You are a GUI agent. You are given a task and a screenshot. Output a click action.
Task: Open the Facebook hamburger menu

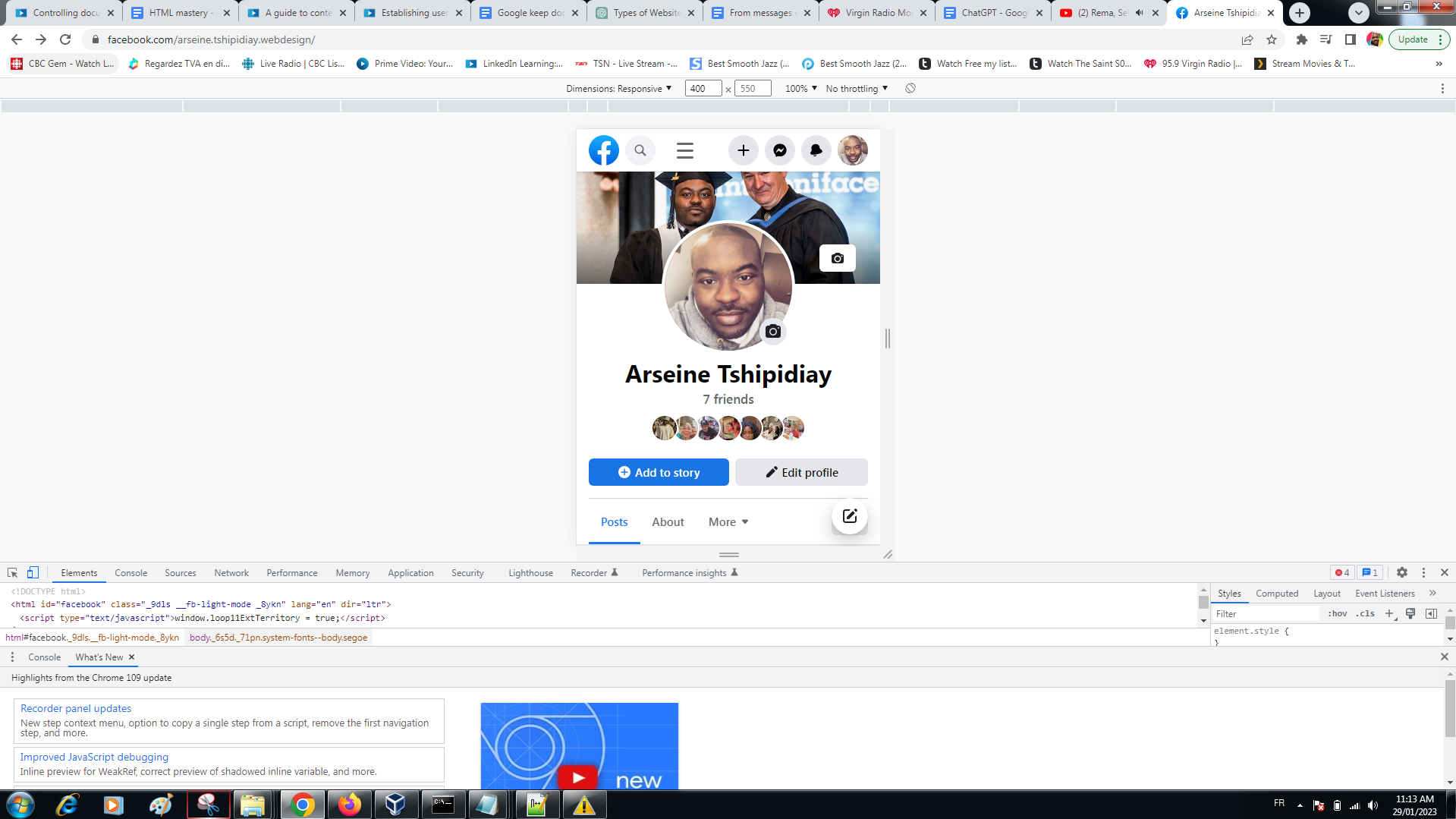pyautogui.click(x=684, y=150)
